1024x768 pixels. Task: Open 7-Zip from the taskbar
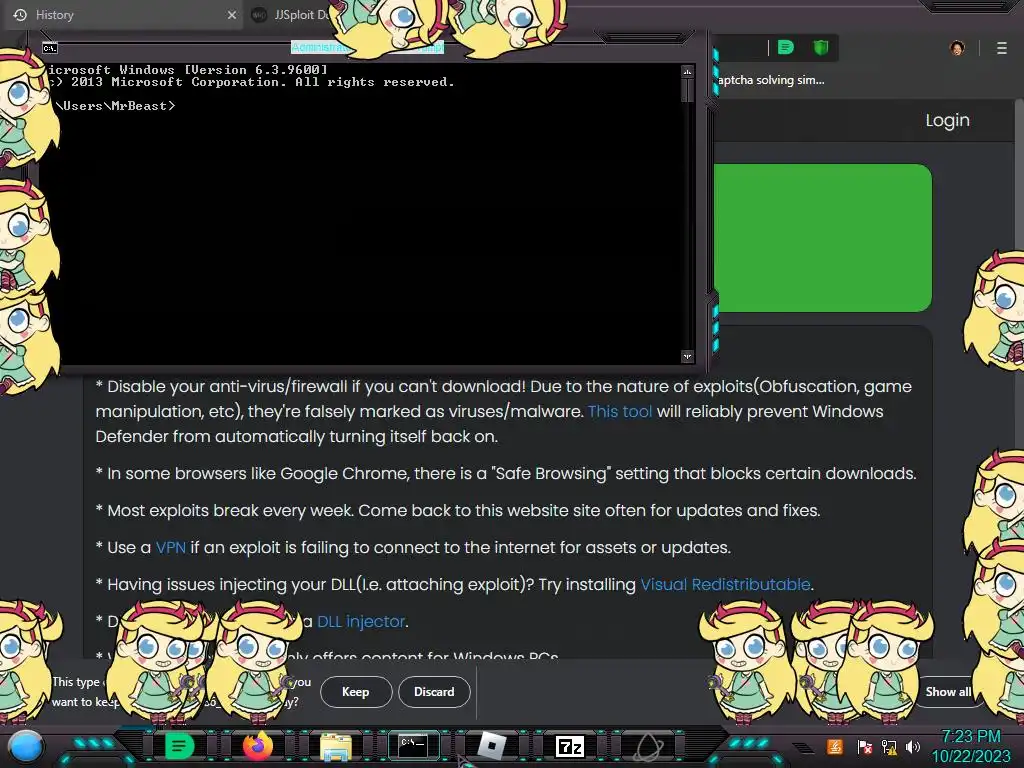pos(569,746)
